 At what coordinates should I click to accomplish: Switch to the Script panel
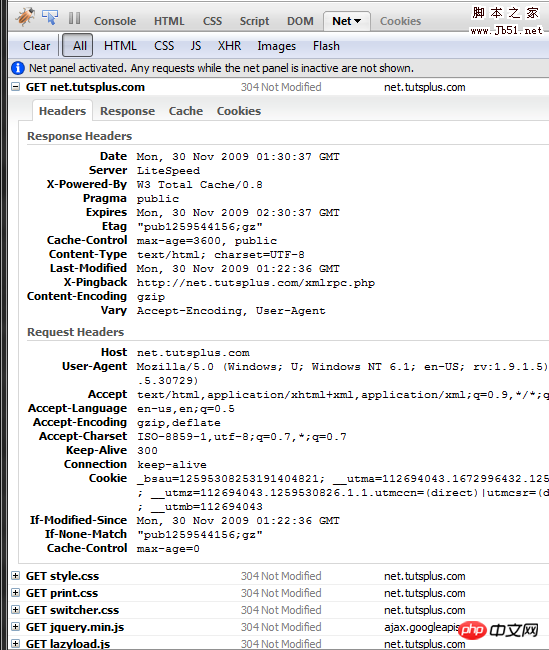254,21
